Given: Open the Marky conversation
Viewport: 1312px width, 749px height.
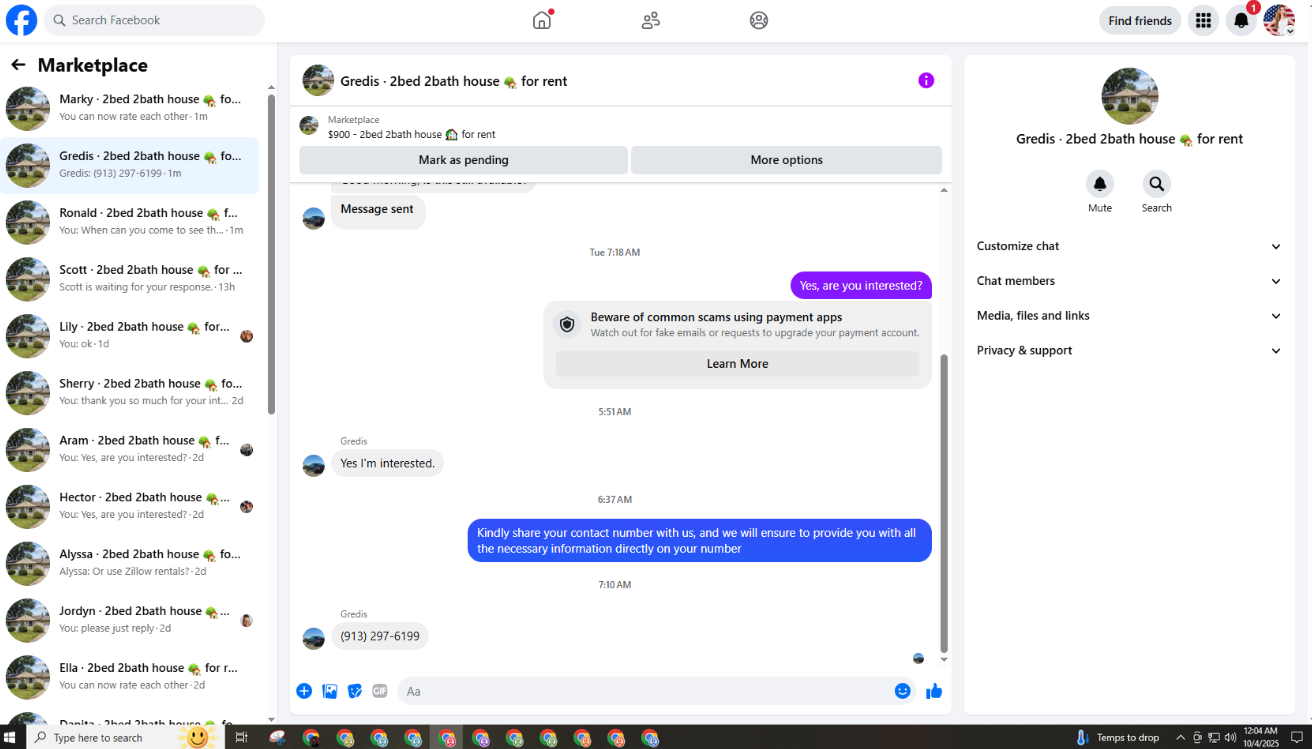Looking at the screenshot, I should 130,108.
